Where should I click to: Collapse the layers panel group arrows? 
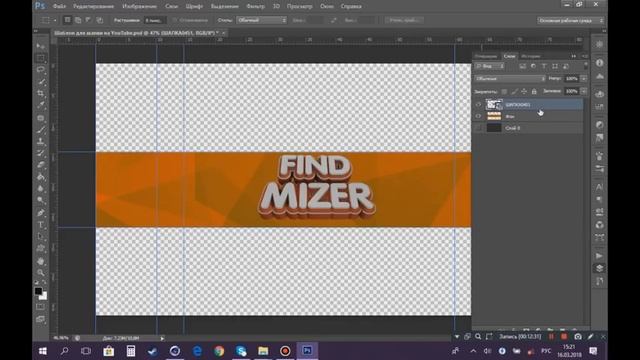click(x=573, y=56)
